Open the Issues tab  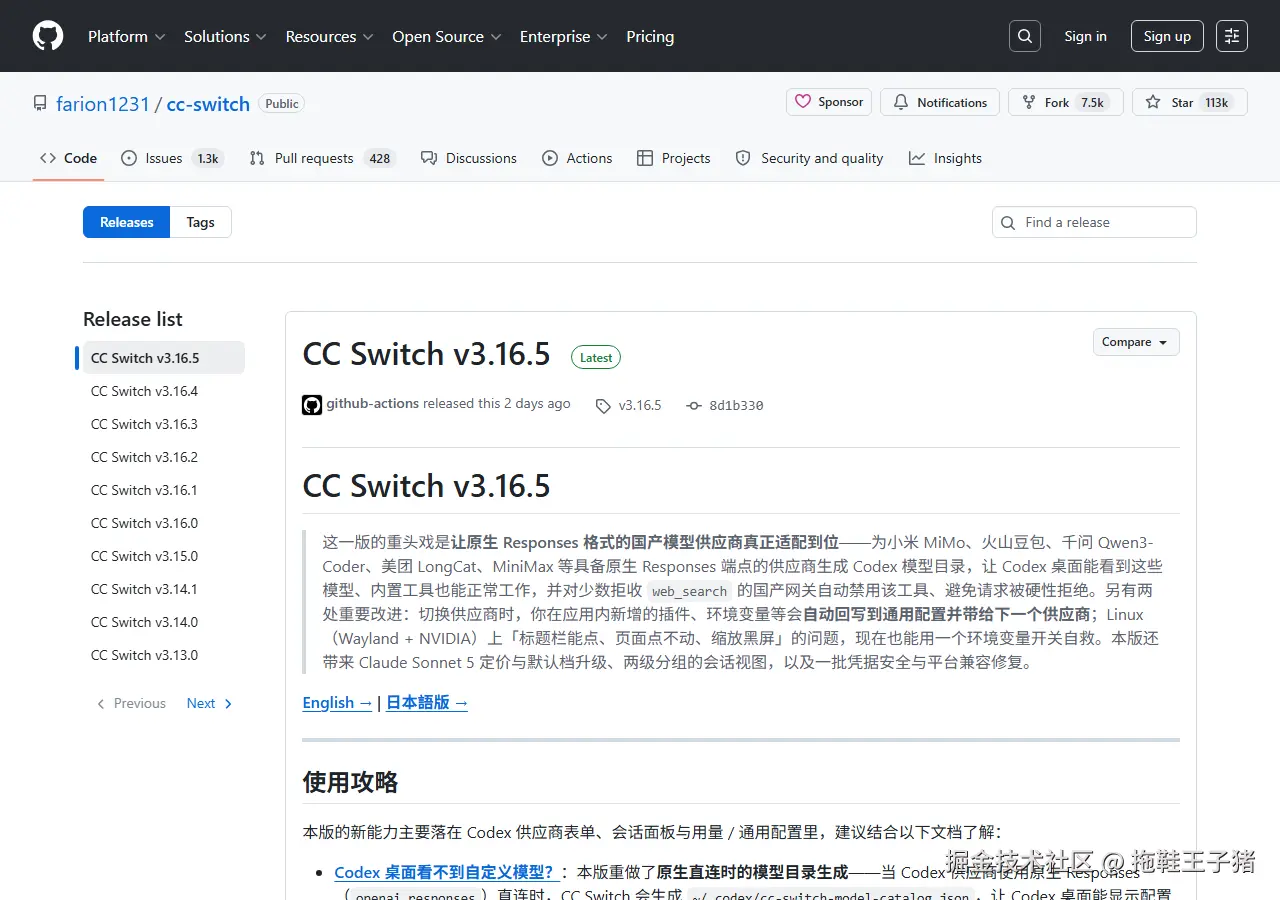click(x=171, y=158)
